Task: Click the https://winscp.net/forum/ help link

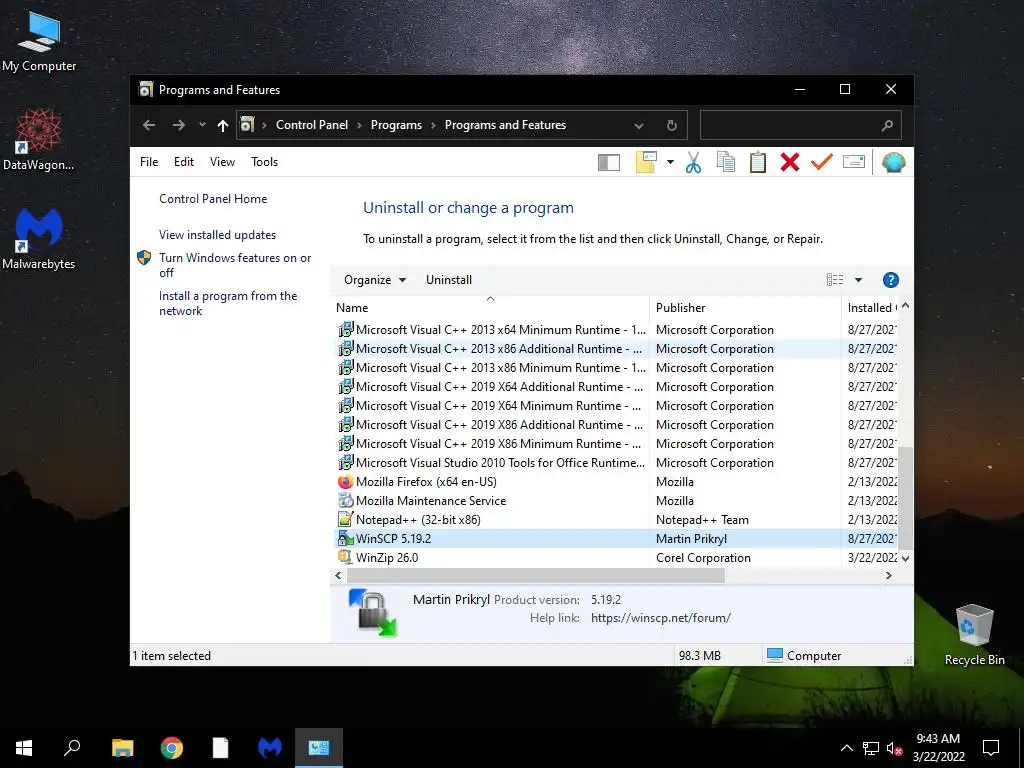Action: (x=660, y=618)
